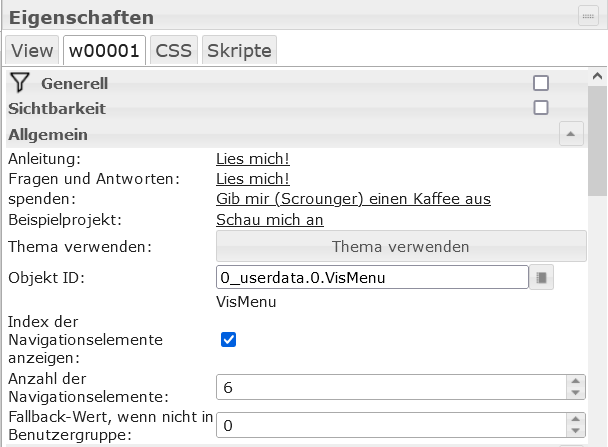Image resolution: width=608 pixels, height=447 pixels.
Task: Click the panel grip icon beside Eigenschaften
Action: coord(587,15)
